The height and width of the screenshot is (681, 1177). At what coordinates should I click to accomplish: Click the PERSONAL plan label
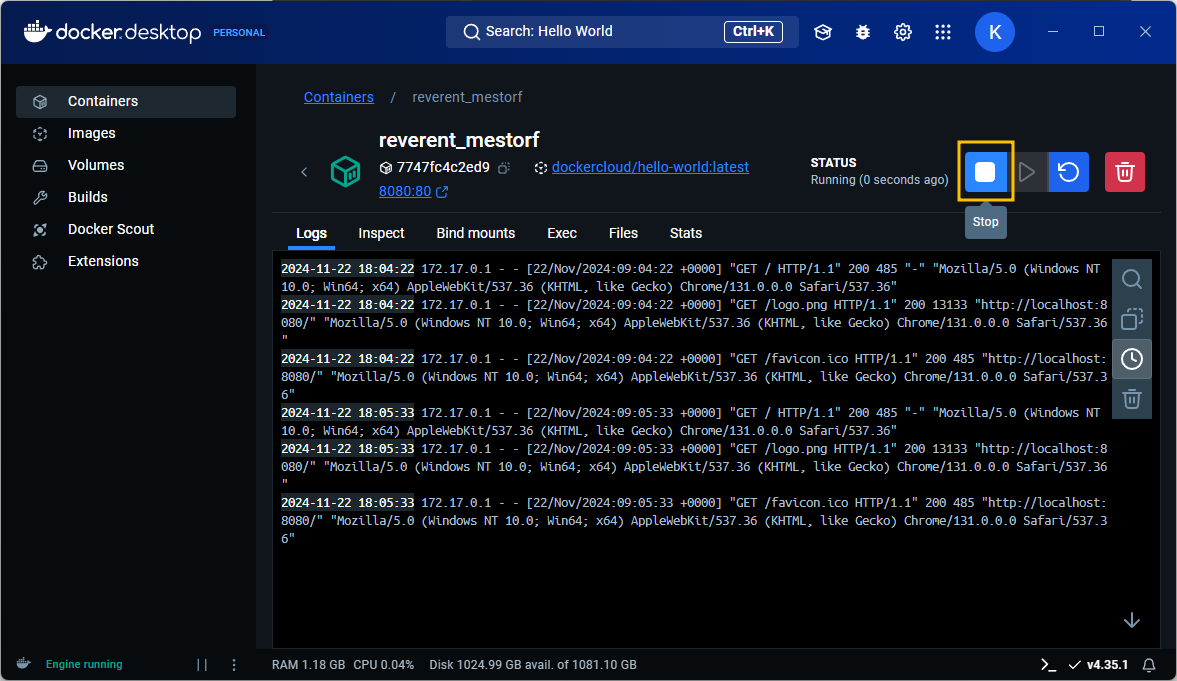[x=239, y=33]
